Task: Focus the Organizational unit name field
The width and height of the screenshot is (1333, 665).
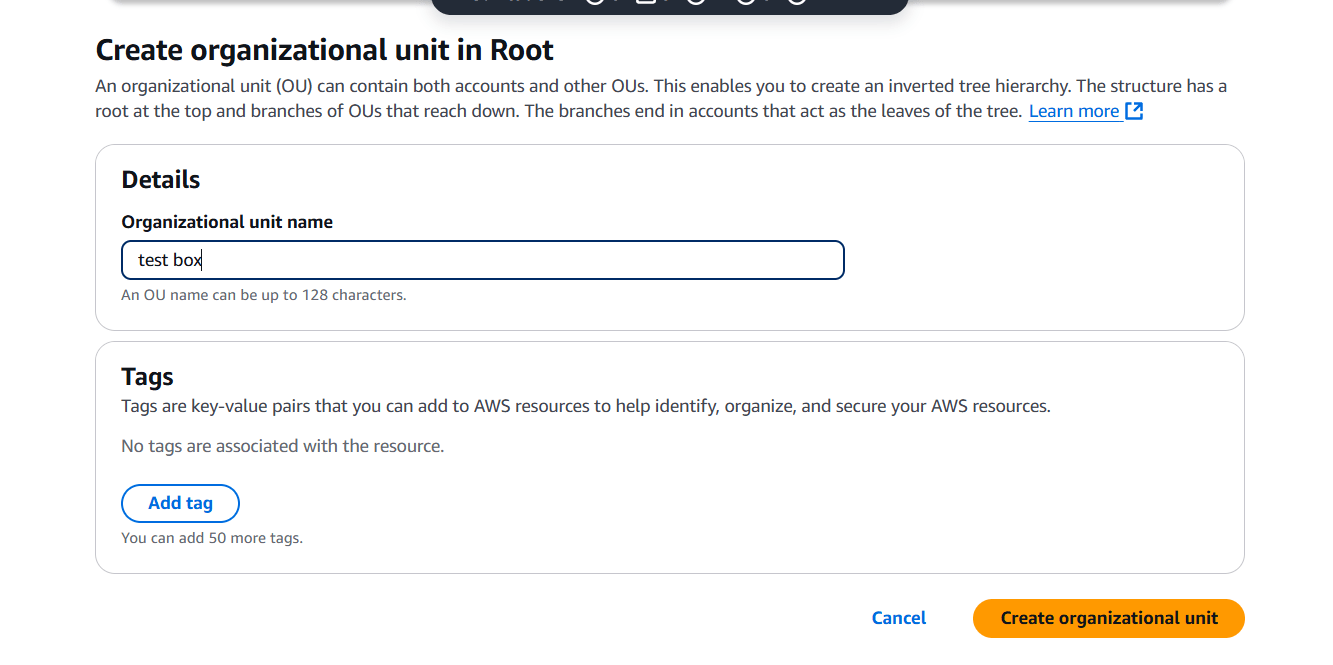Action: click(x=482, y=260)
